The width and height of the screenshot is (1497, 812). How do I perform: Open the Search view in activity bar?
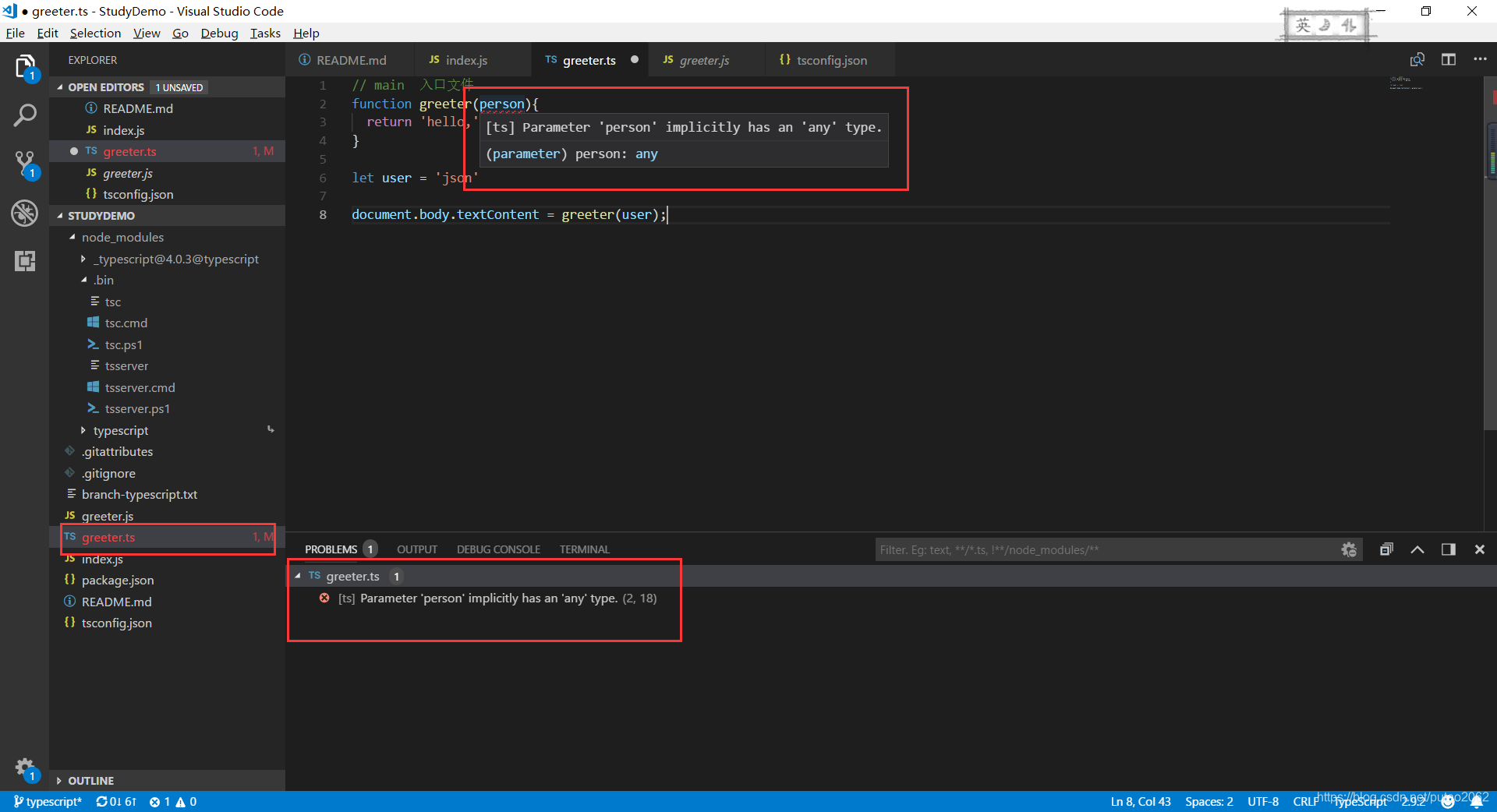click(x=25, y=115)
